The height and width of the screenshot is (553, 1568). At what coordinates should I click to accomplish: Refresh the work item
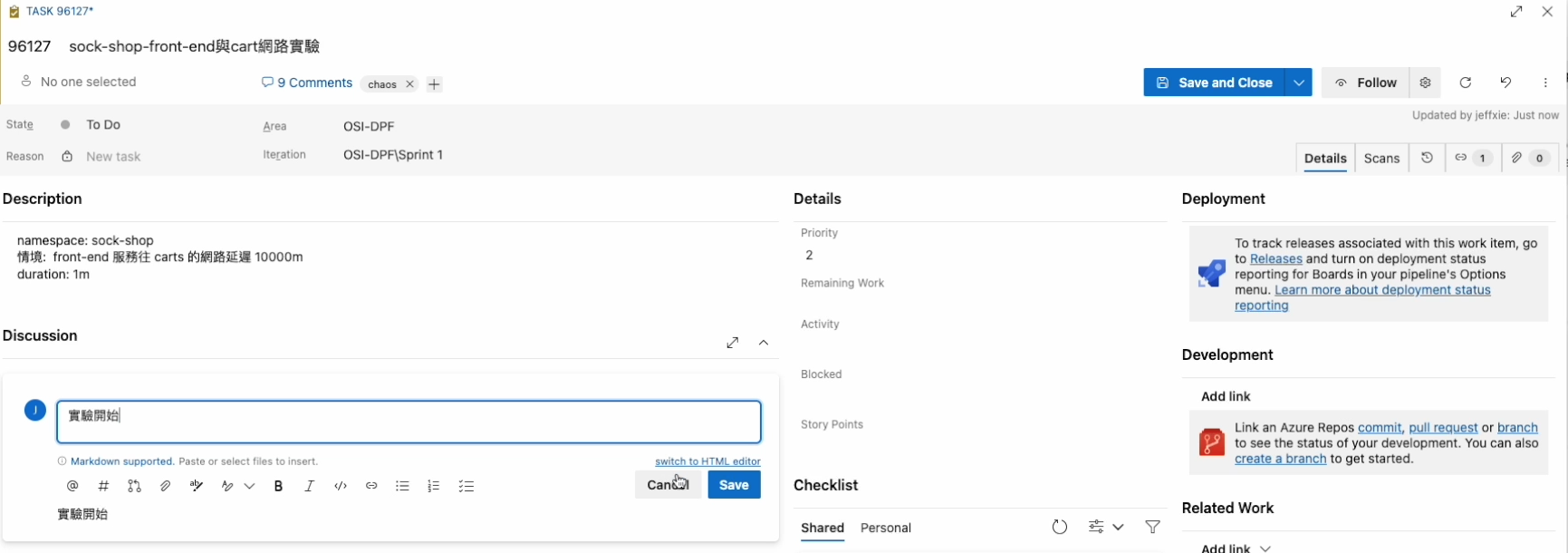click(x=1466, y=82)
